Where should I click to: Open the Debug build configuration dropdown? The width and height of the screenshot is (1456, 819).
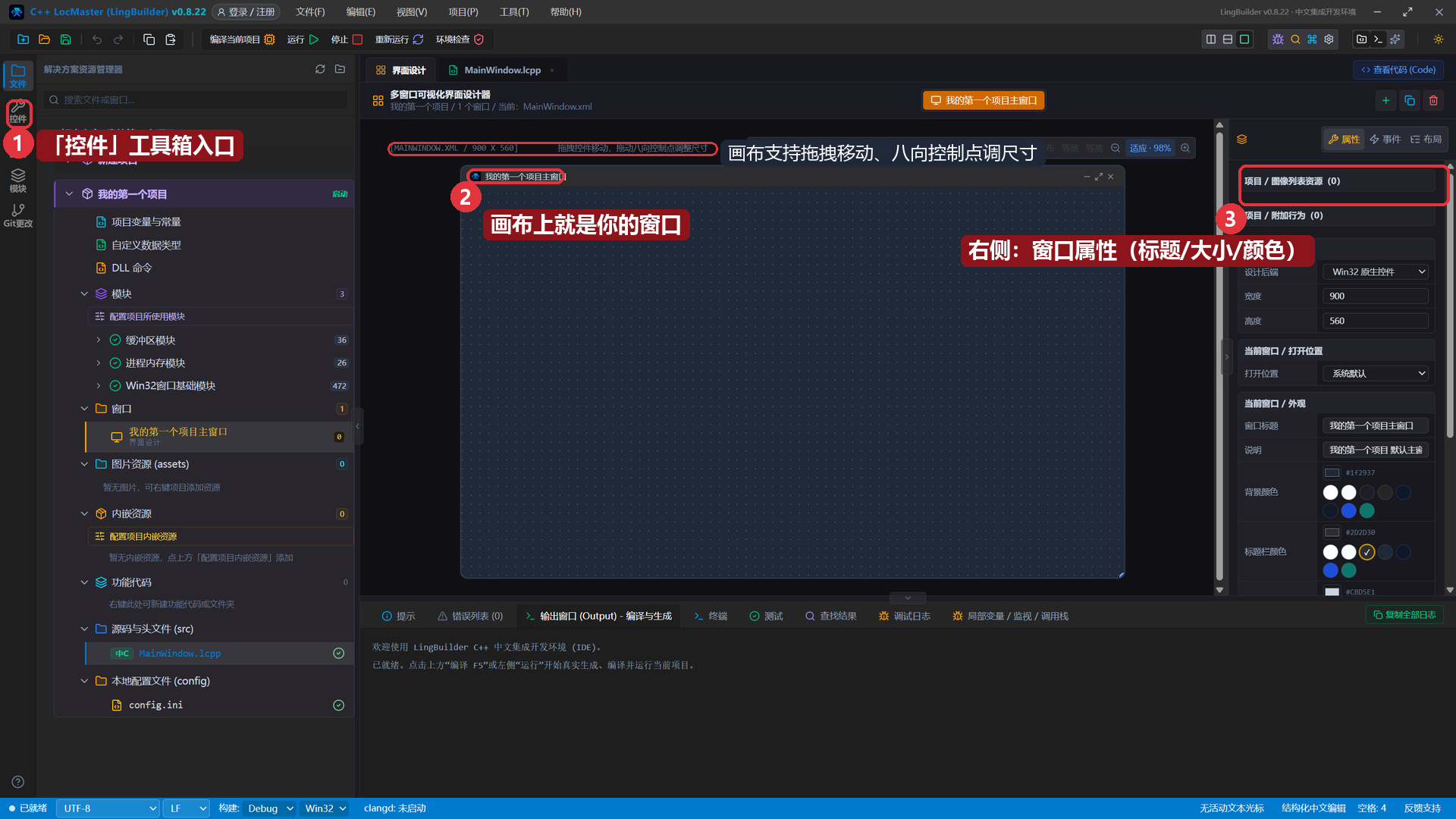269,808
